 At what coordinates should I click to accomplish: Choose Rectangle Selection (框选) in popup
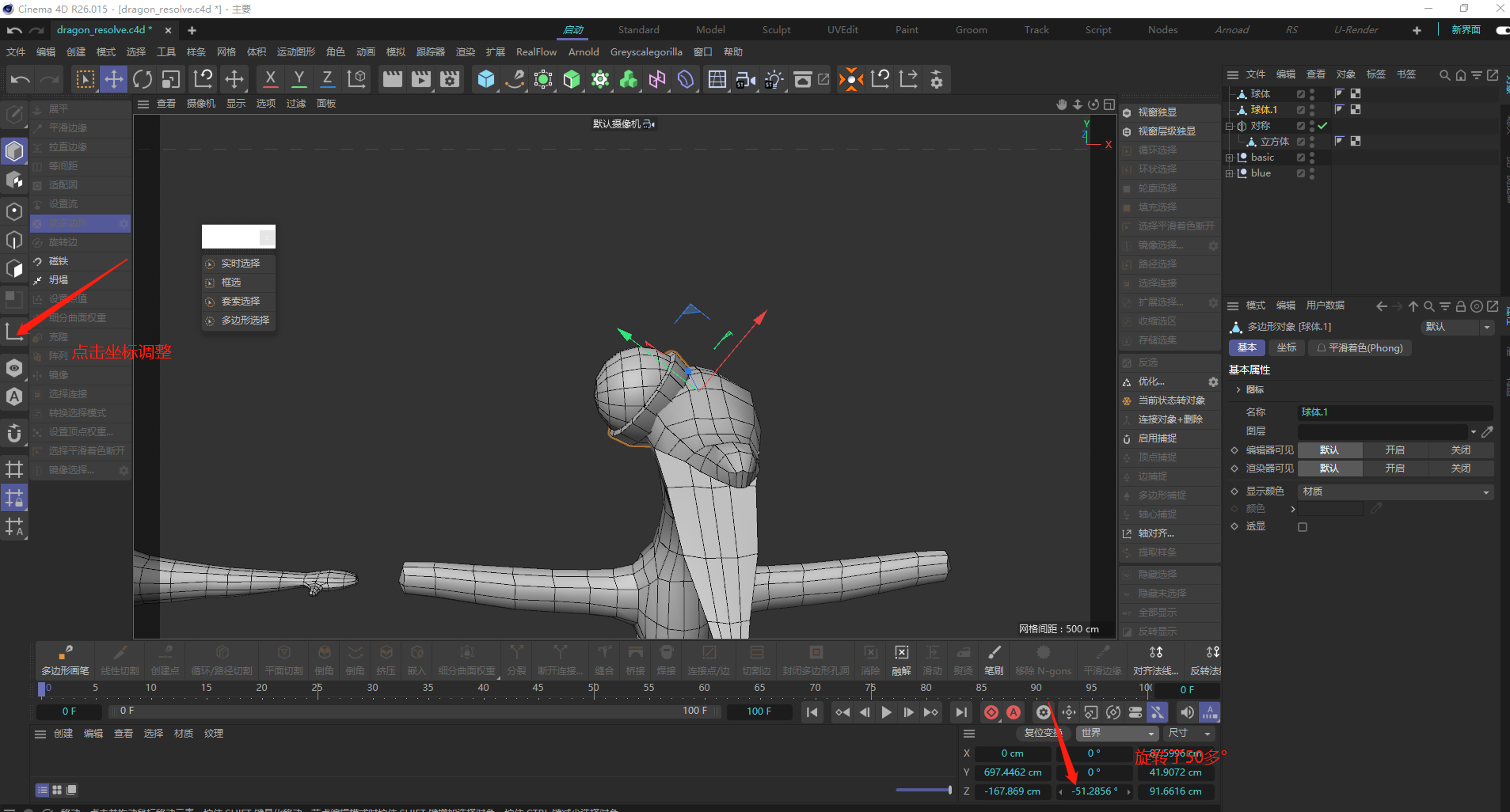pyautogui.click(x=239, y=283)
